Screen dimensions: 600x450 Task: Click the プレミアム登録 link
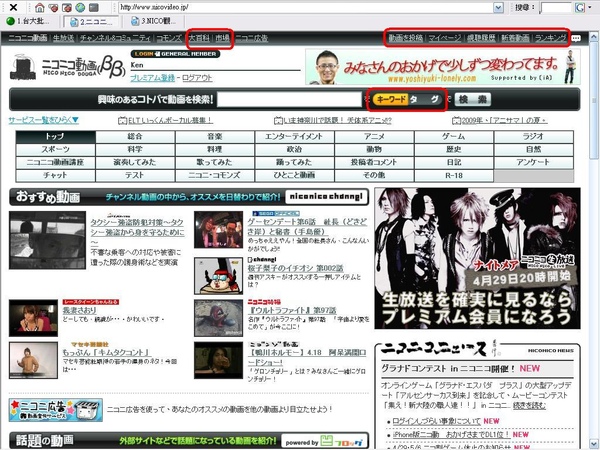pos(152,78)
